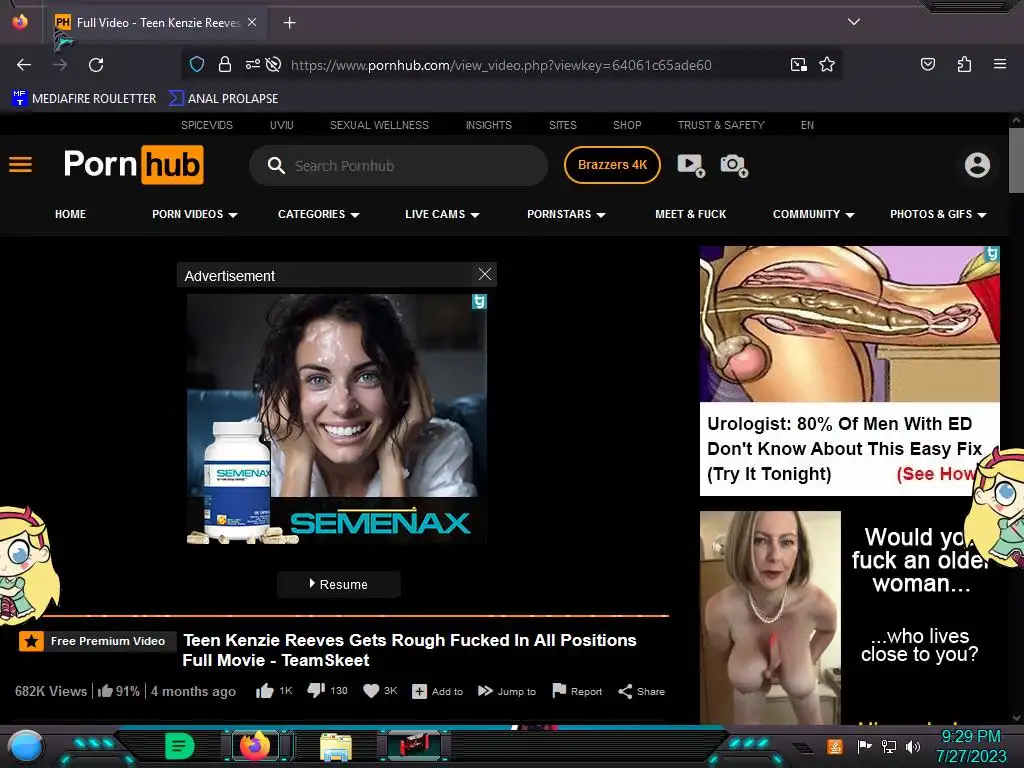Viewport: 1024px width, 768px height.
Task: Open network status tray icon
Action: click(x=889, y=746)
